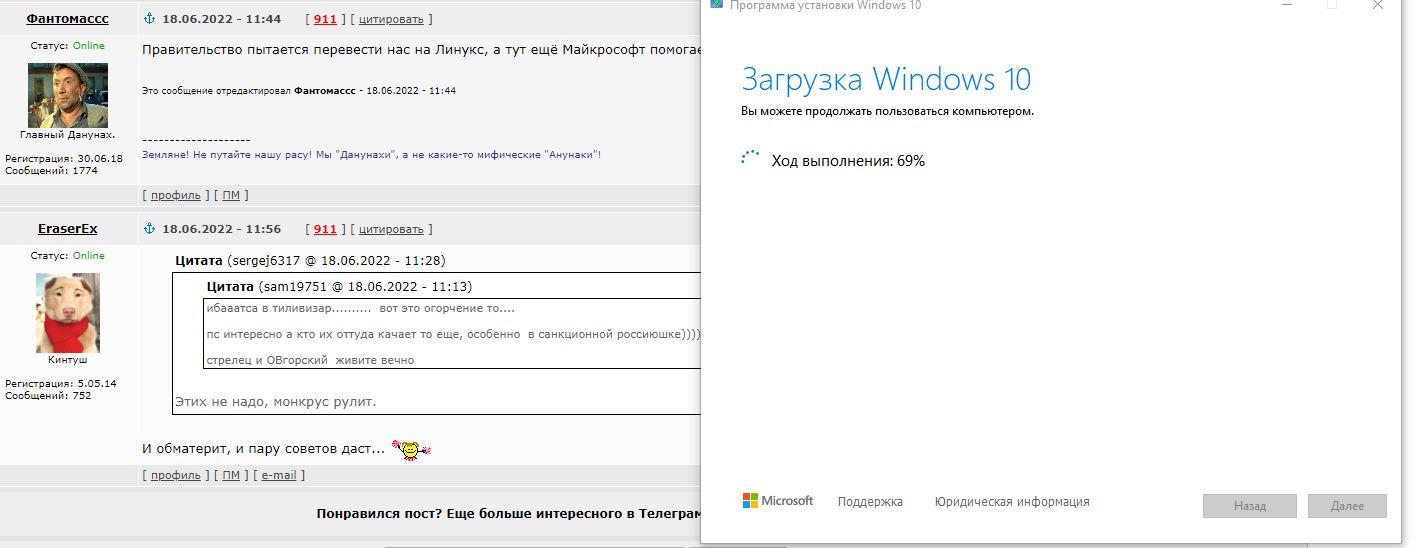The image size is (1417, 548).
Task: Click Online status of EraserEx
Action: [x=88, y=256]
